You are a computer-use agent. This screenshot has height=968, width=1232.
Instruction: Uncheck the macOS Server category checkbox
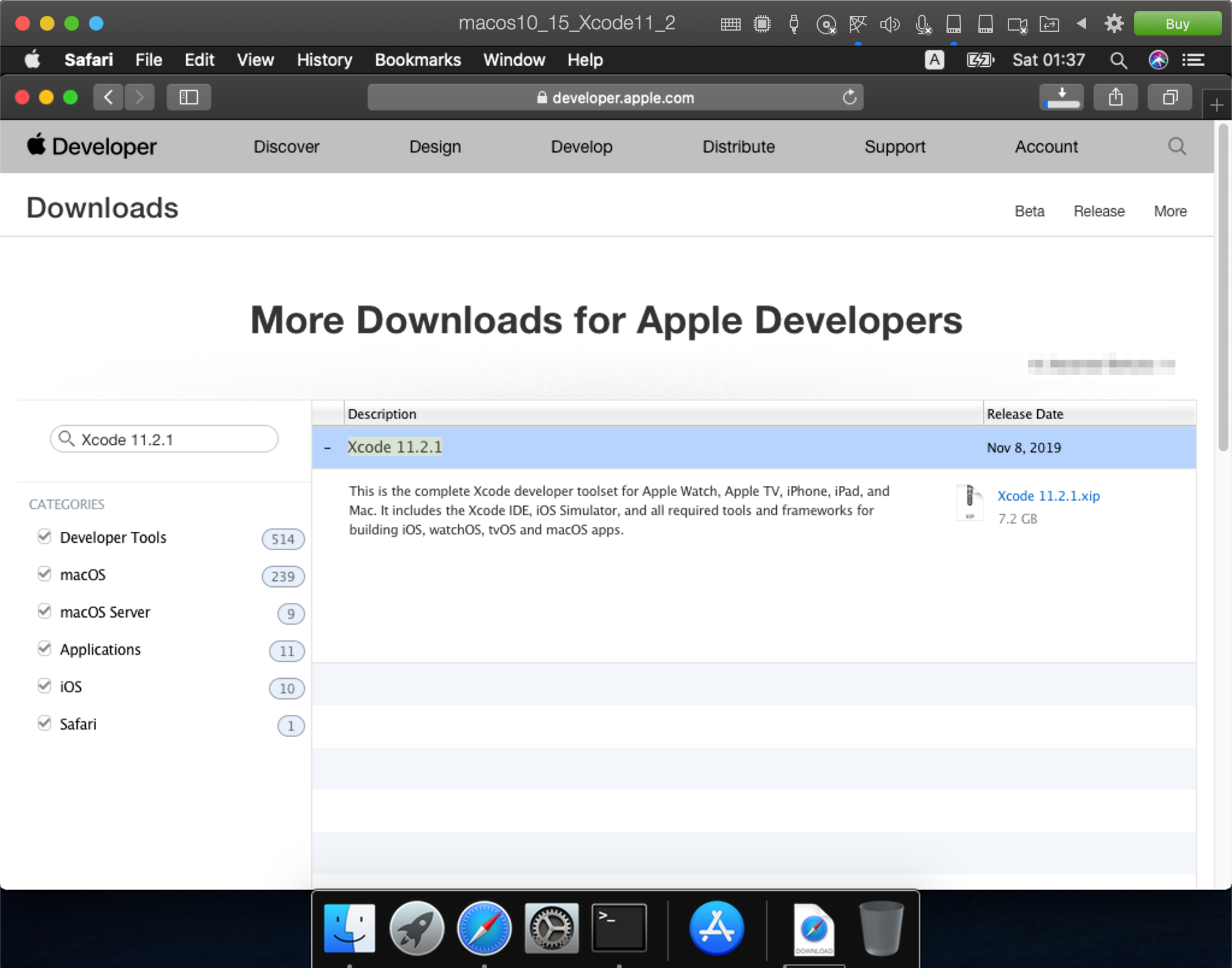[44, 611]
